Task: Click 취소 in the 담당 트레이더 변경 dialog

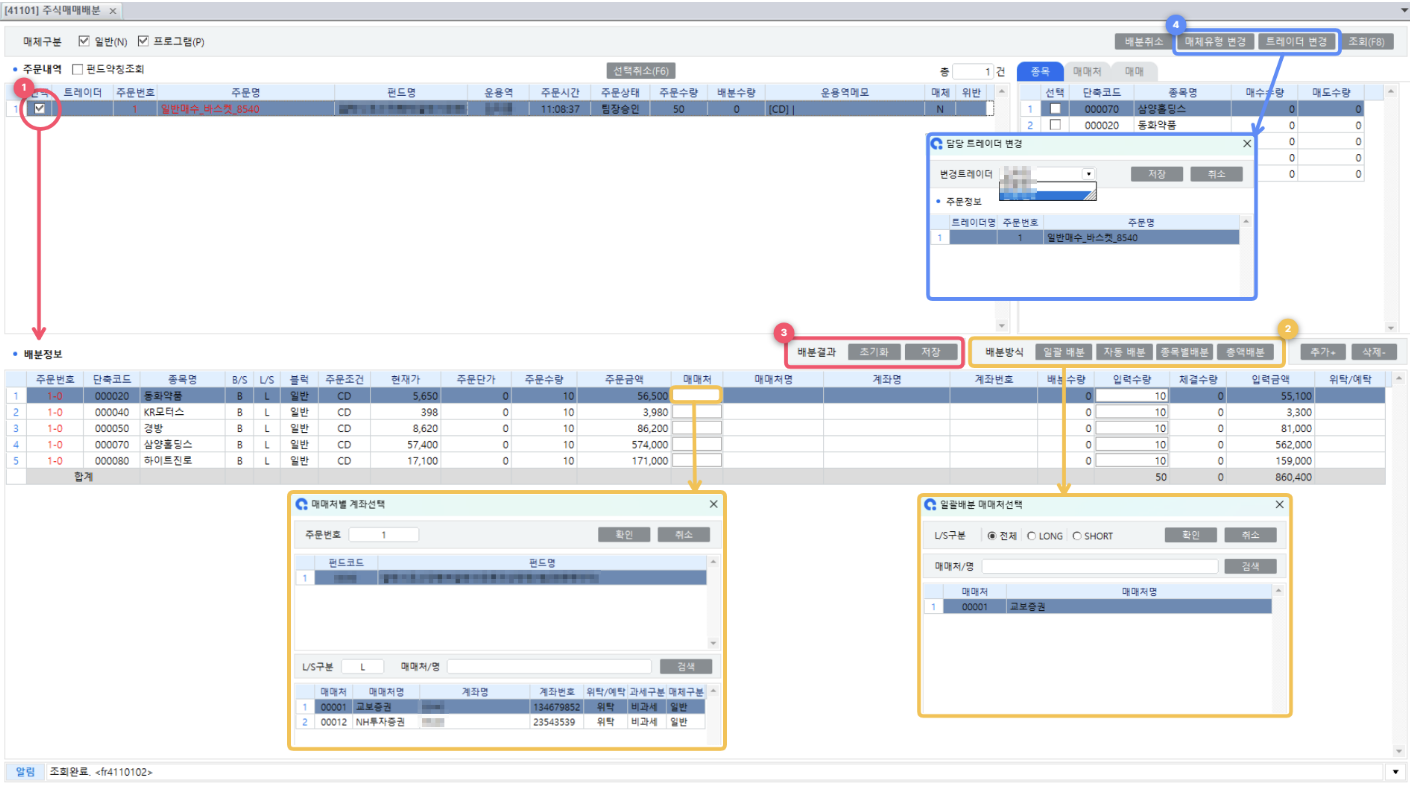Action: point(1216,174)
